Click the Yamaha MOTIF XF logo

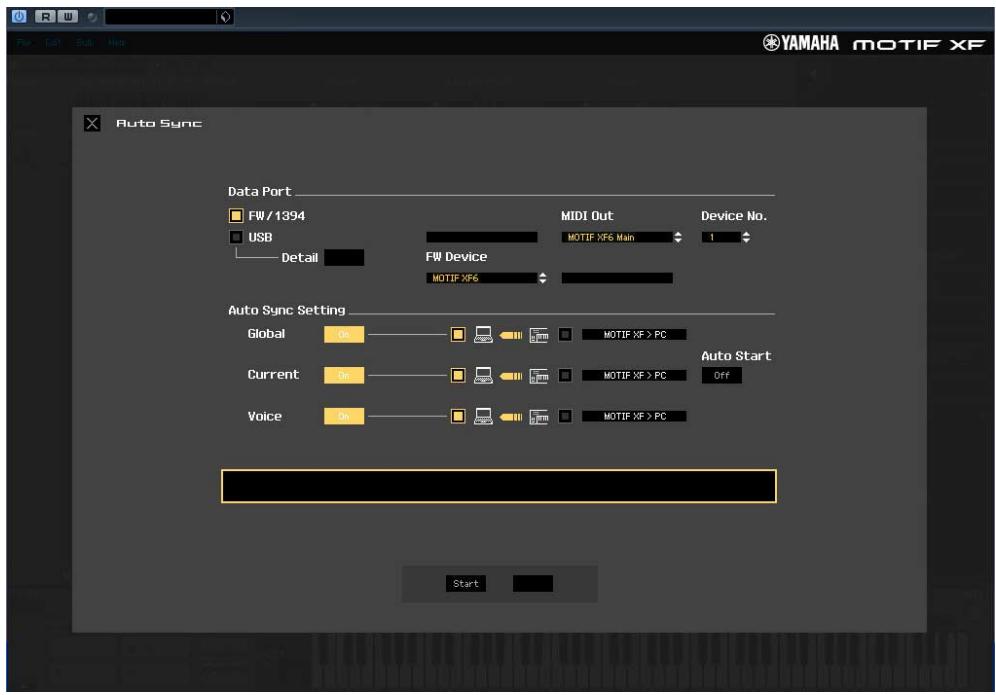coord(873,43)
